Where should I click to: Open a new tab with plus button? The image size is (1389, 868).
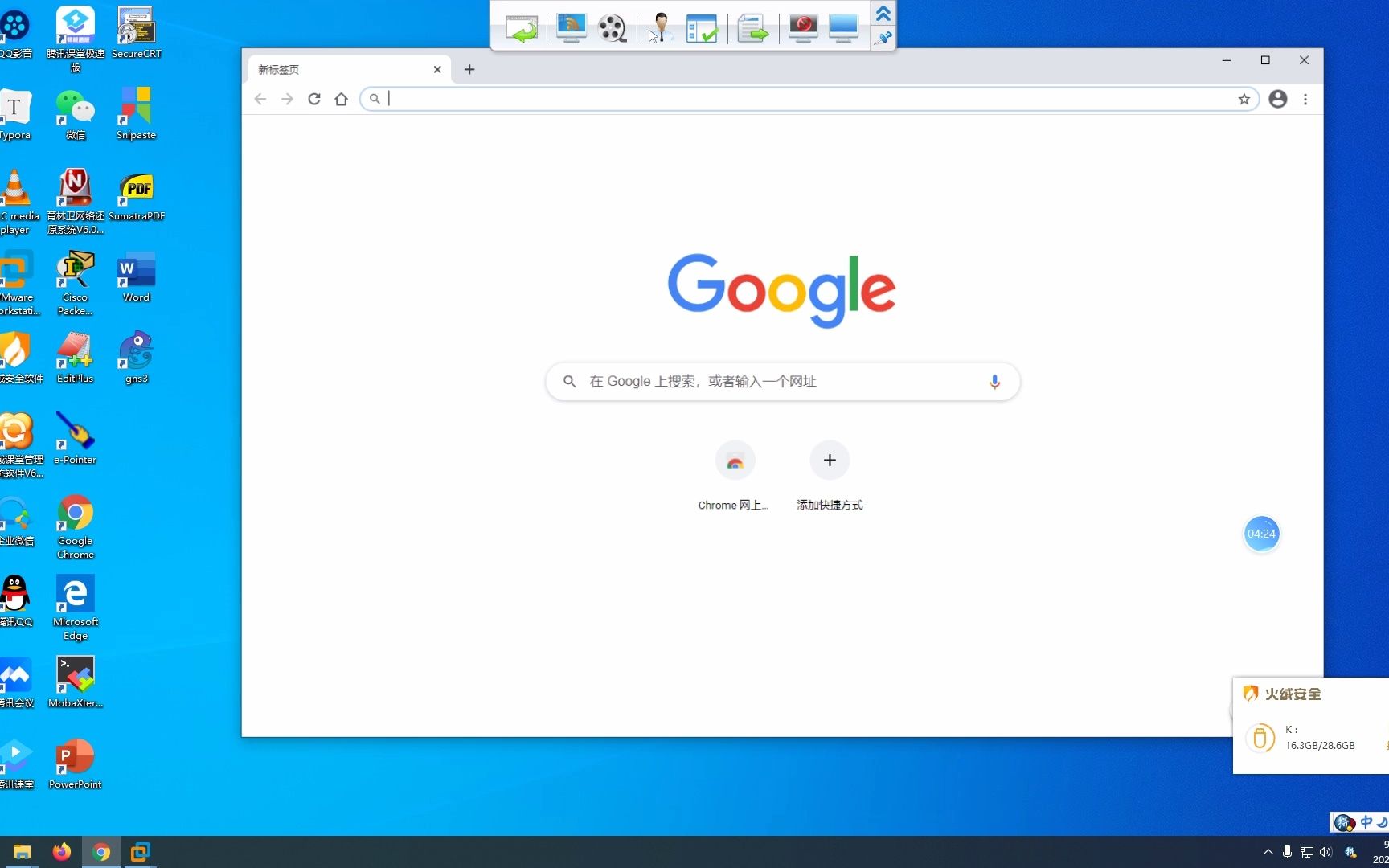pos(469,69)
